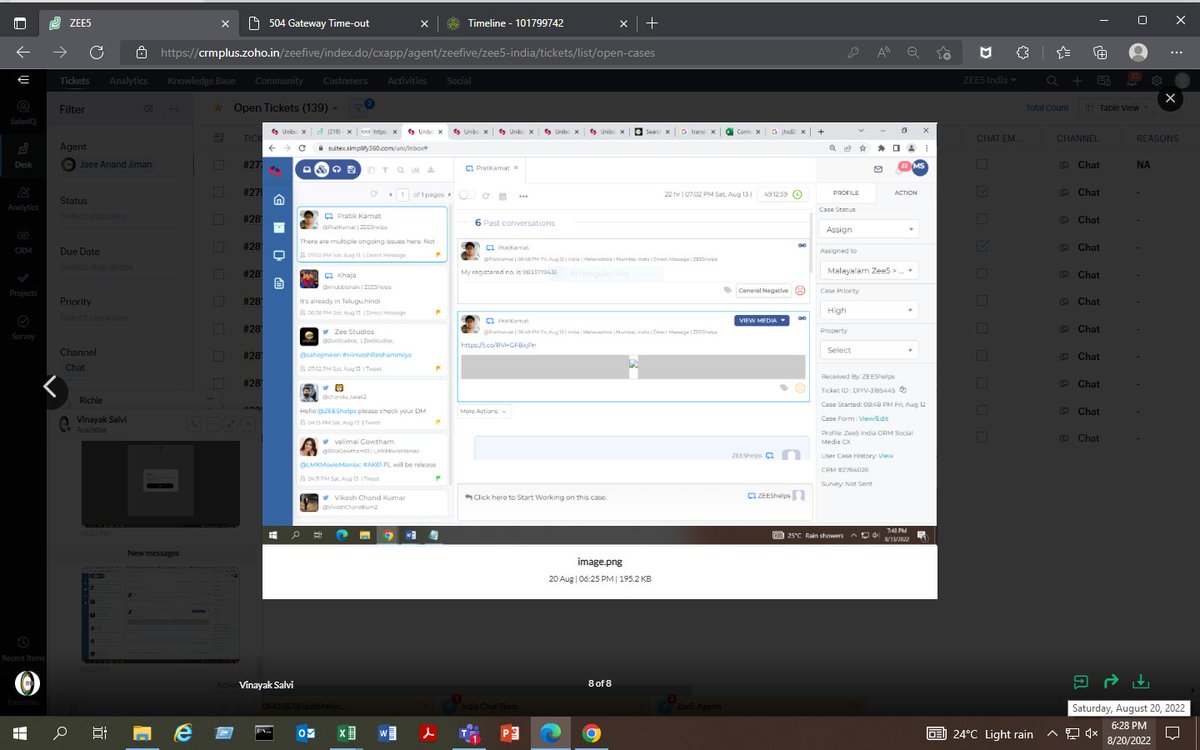The width and height of the screenshot is (1200, 750).
Task: Download the previewed image.png
Action: point(1139,682)
